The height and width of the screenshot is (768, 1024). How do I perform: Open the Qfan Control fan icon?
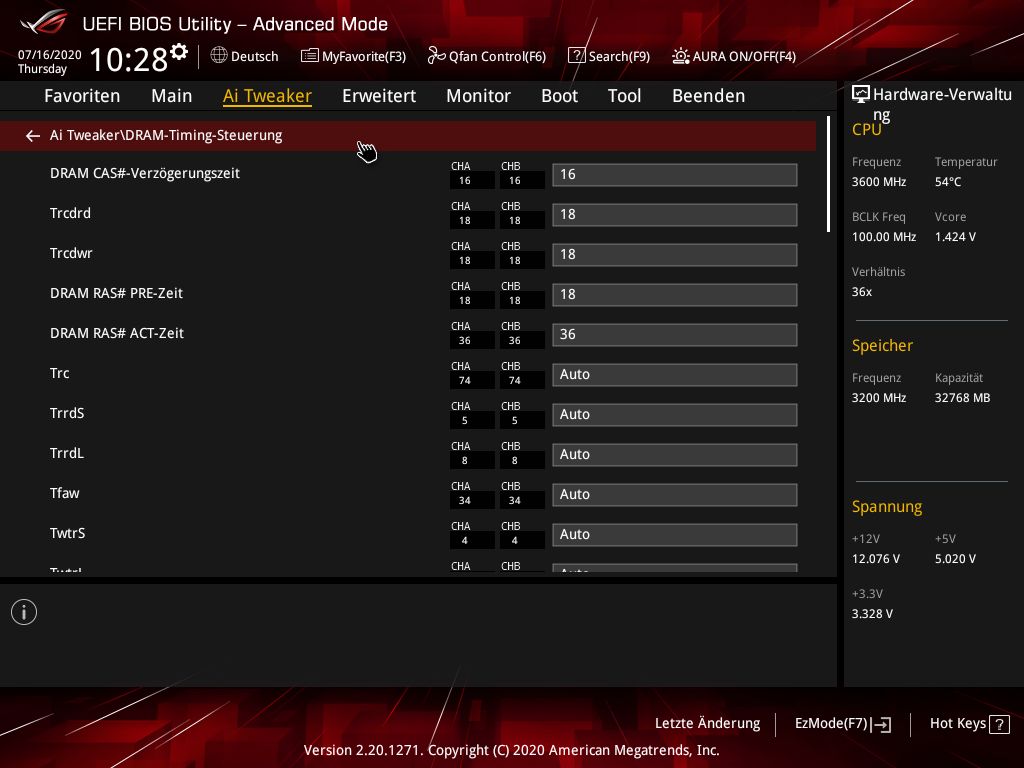[x=436, y=56]
